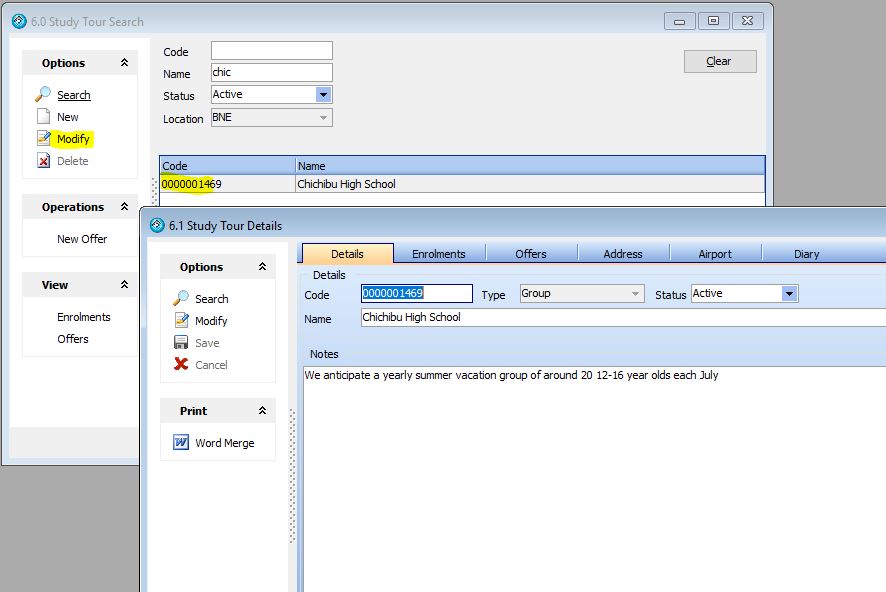
Task: Switch to the Enrolments tab
Action: (x=439, y=254)
